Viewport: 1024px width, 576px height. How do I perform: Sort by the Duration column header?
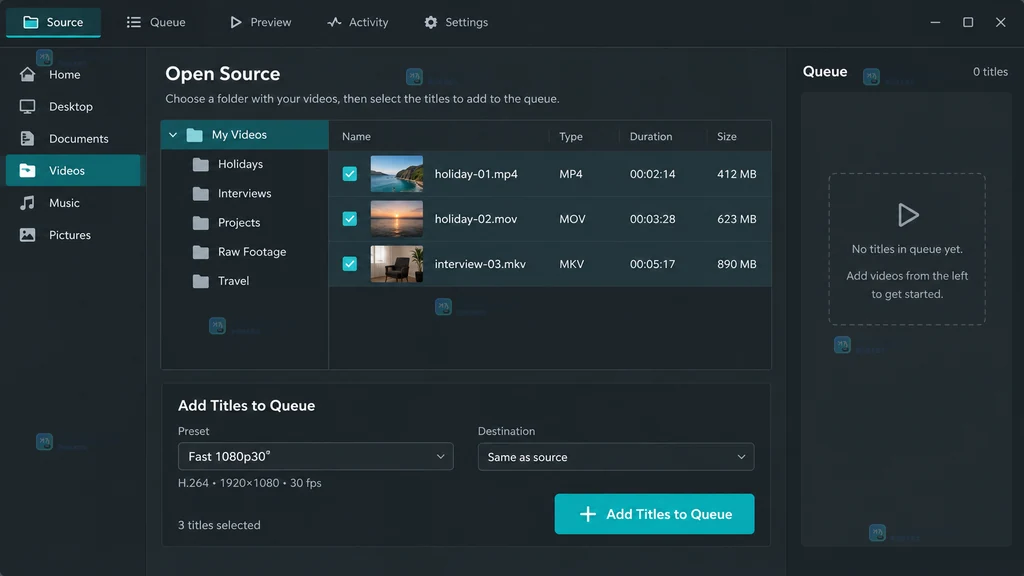650,136
